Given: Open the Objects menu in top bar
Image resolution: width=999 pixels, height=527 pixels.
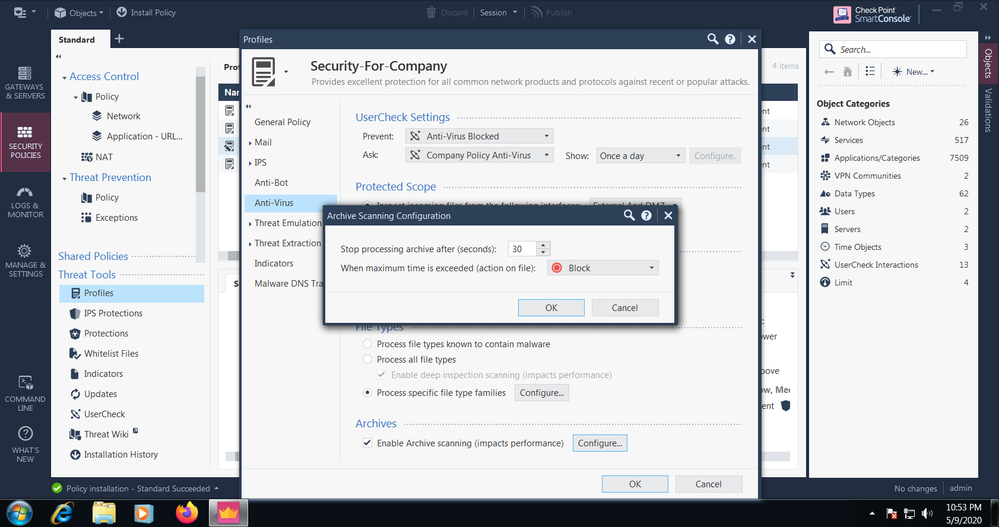Looking at the screenshot, I should (x=78, y=13).
